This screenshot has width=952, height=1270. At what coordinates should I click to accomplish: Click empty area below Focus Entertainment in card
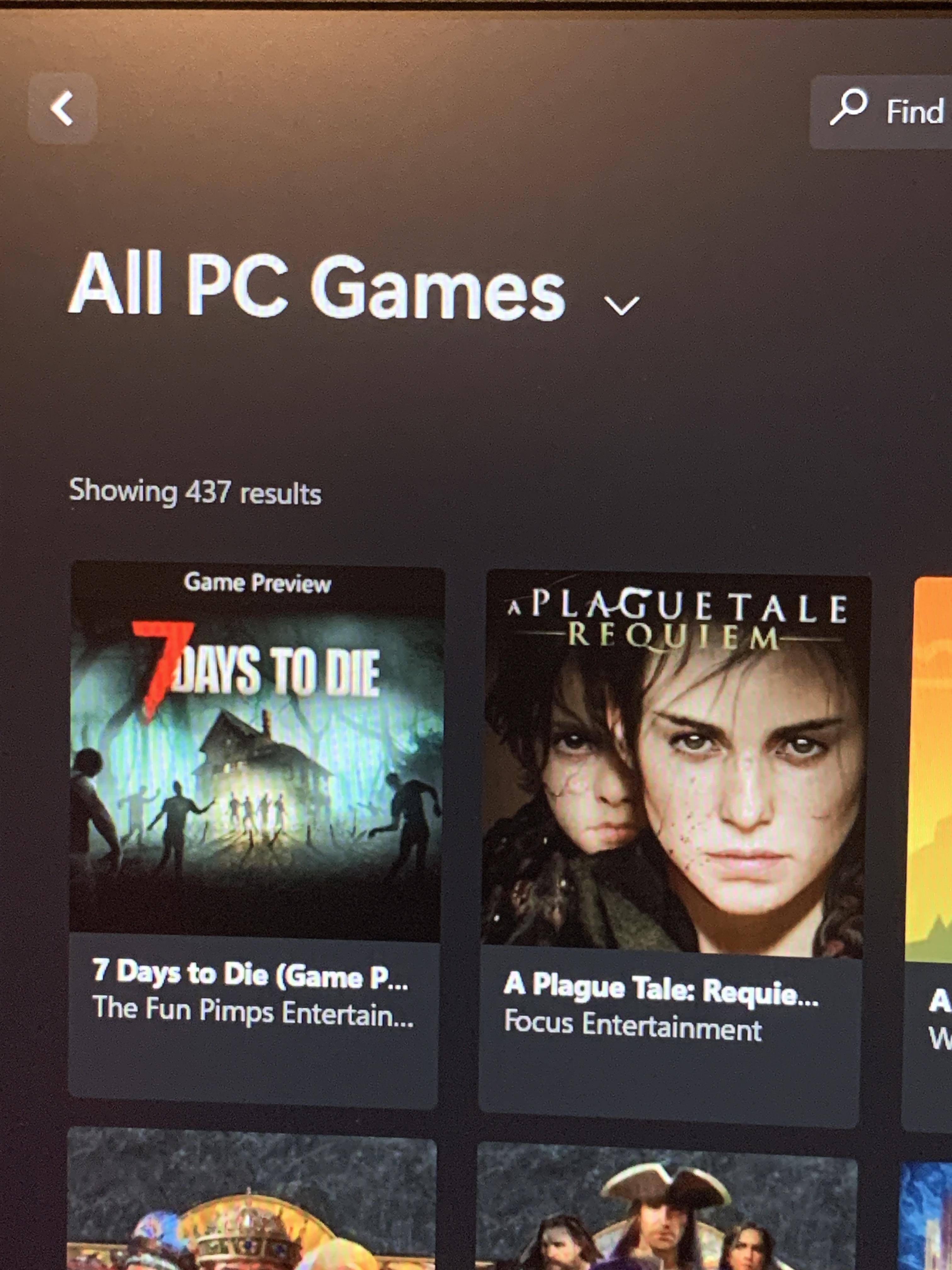(668, 1082)
